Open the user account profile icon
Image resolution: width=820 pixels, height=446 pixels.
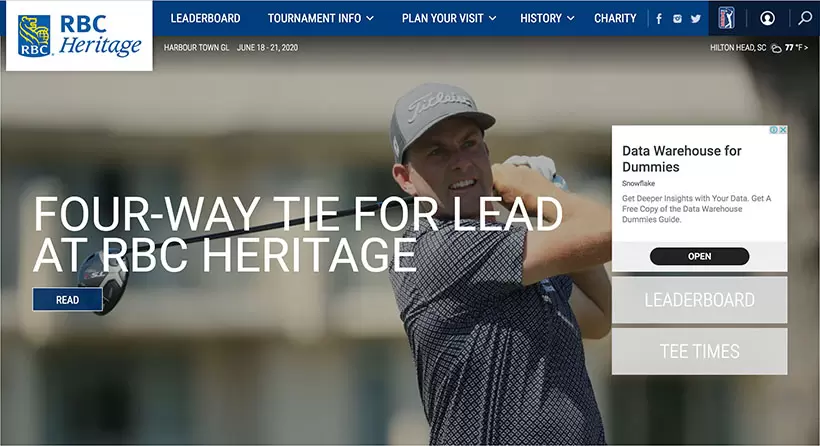tap(767, 18)
